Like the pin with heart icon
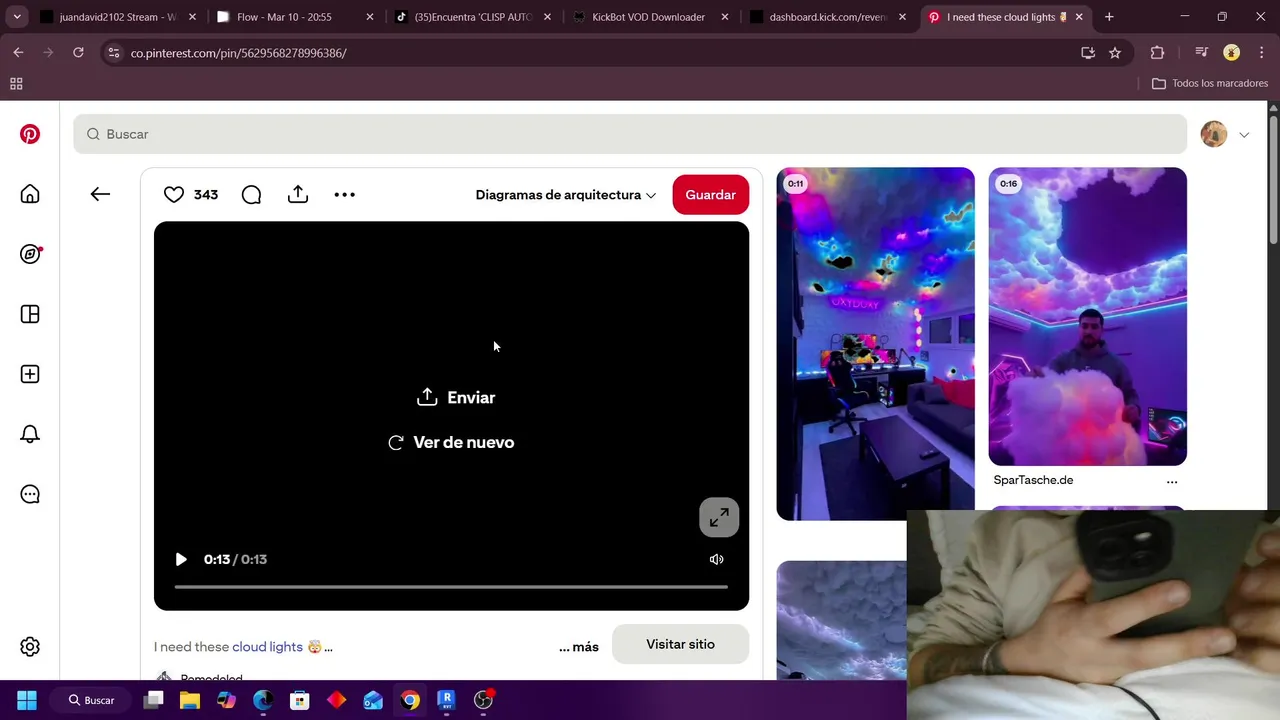The height and width of the screenshot is (720, 1280). pyautogui.click(x=174, y=195)
